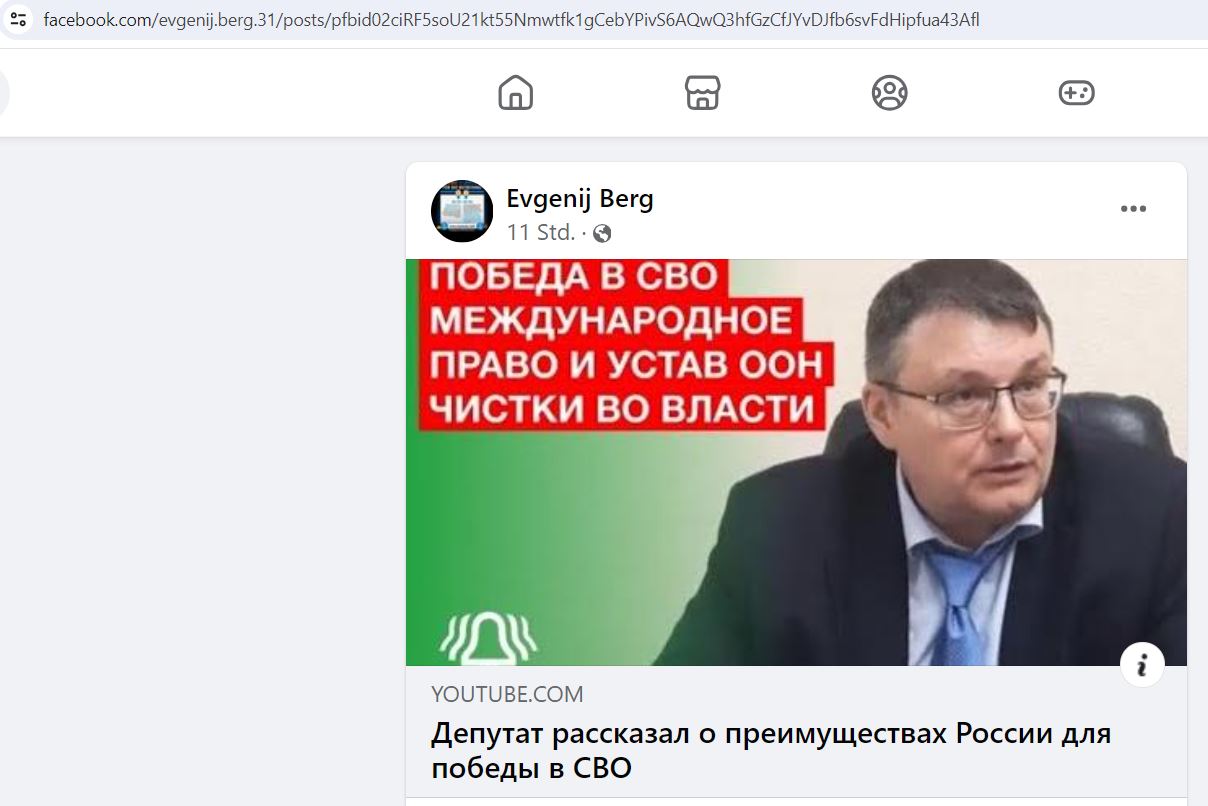Image resolution: width=1208 pixels, height=806 pixels.
Task: Open the Marketplace storefront icon
Action: (x=703, y=93)
